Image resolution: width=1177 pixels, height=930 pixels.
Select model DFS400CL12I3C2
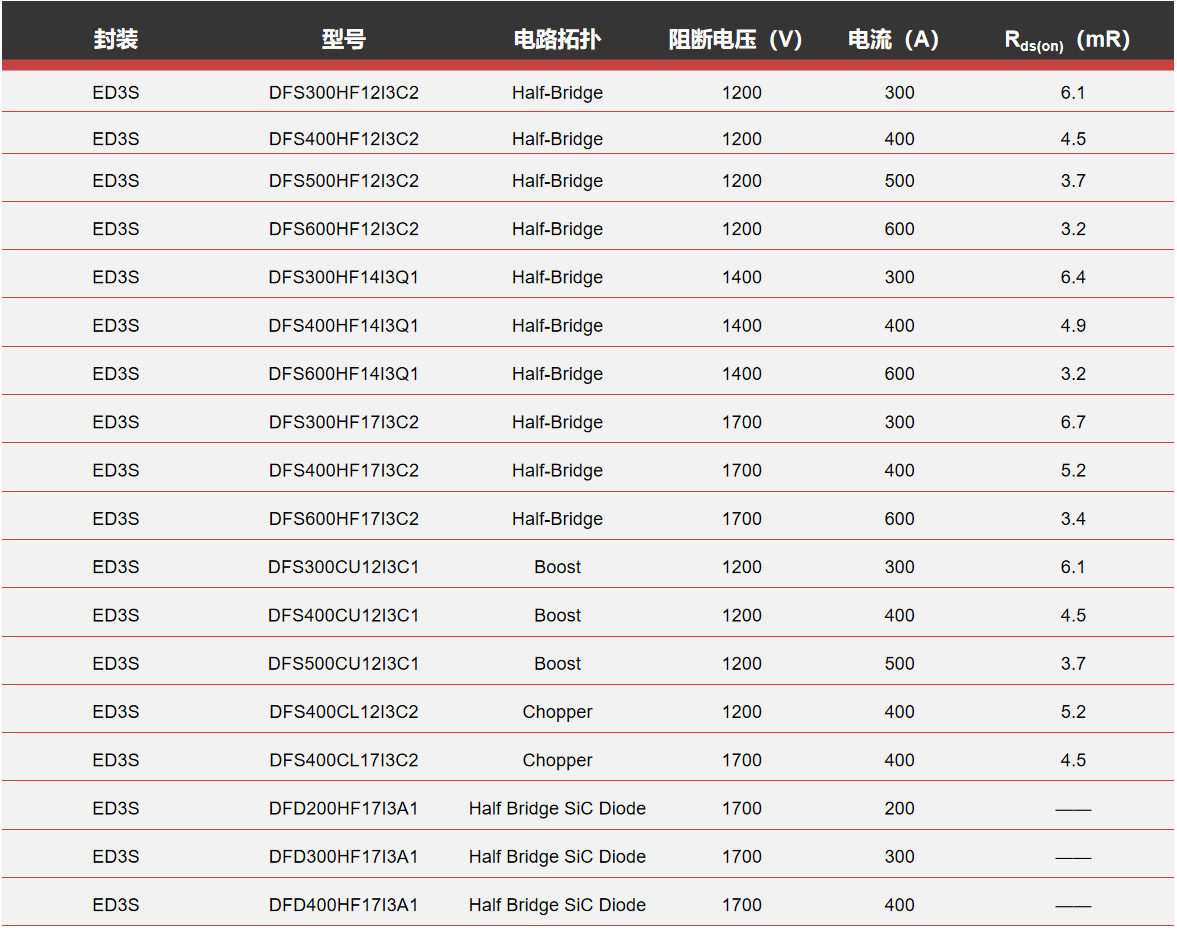(344, 712)
